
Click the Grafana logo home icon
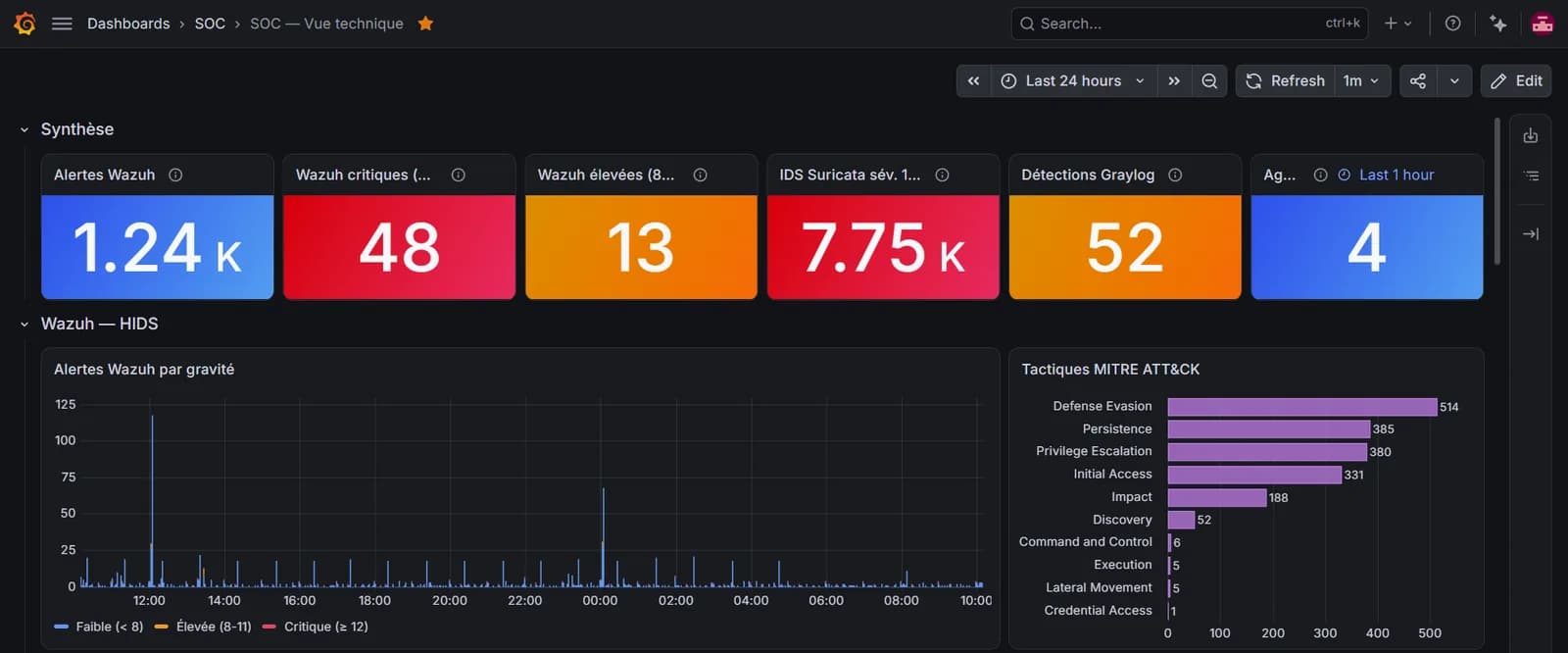click(24, 24)
